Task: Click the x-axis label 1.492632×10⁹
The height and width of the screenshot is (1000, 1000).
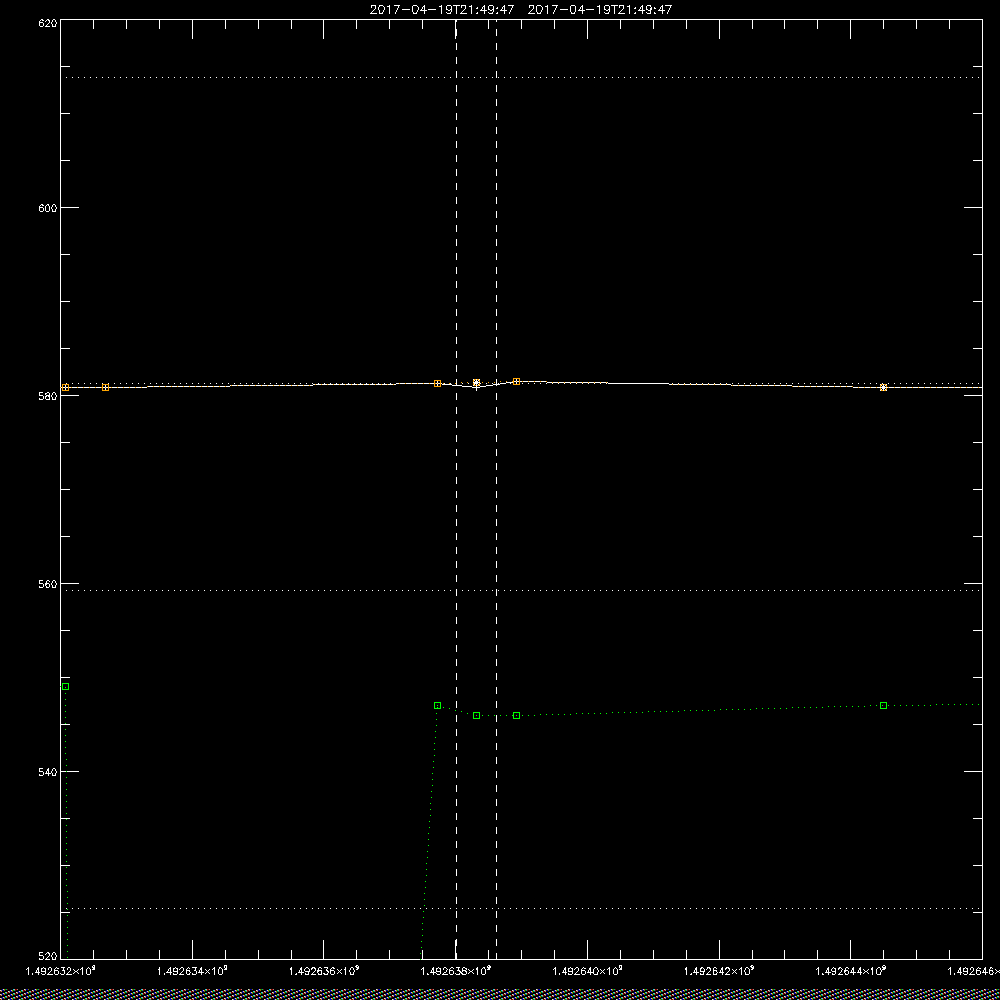Action: [x=61, y=971]
